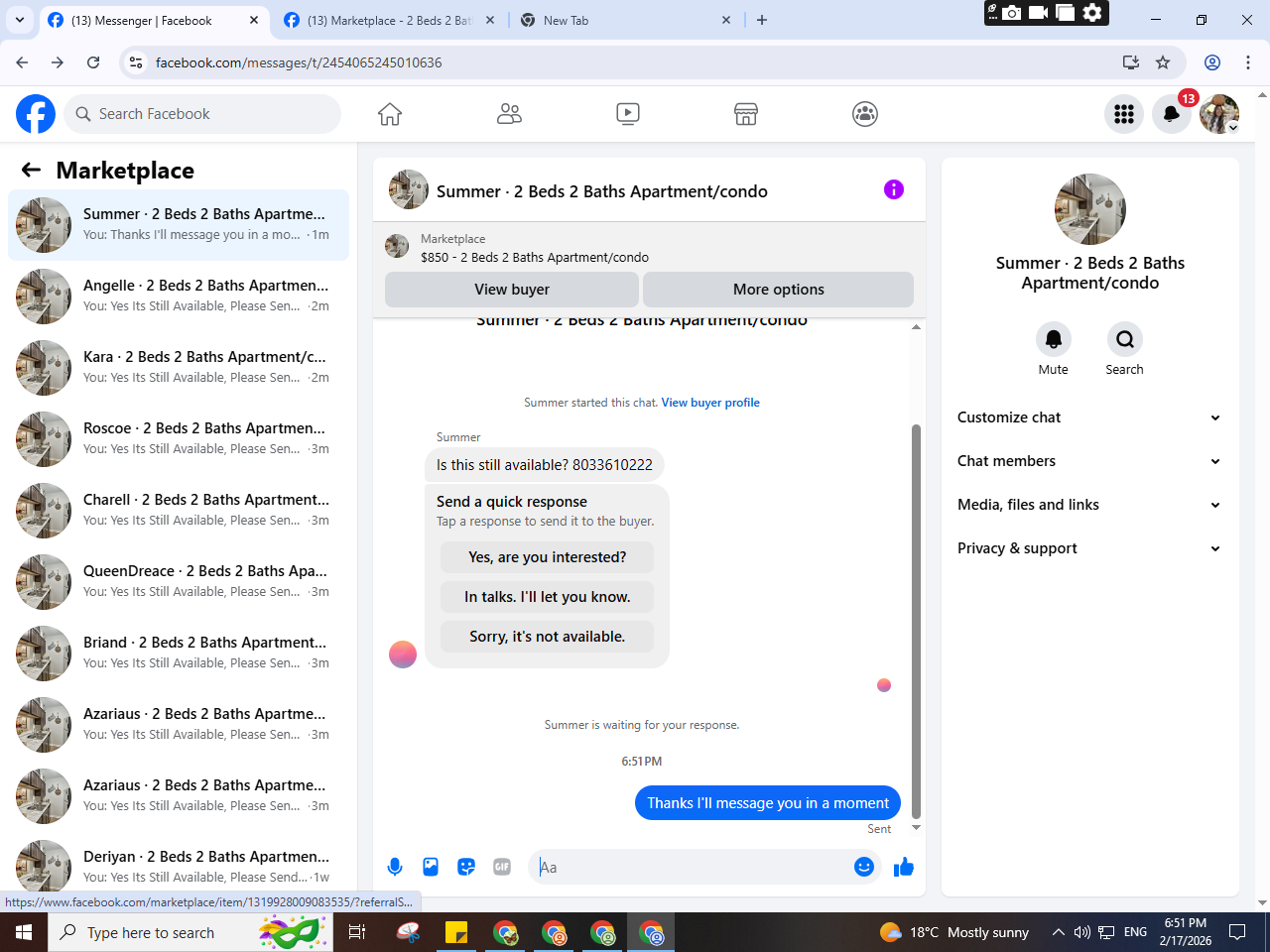Go back using the Marketplace arrow

coord(32,171)
